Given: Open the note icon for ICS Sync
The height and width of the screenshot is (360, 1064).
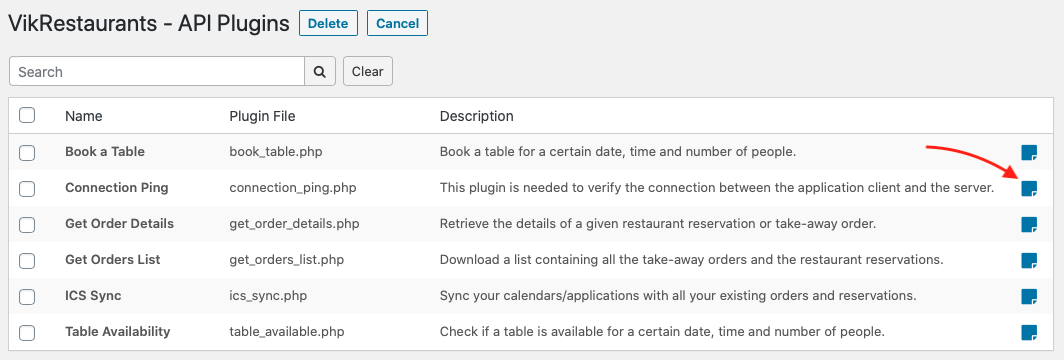Looking at the screenshot, I should tap(1029, 296).
